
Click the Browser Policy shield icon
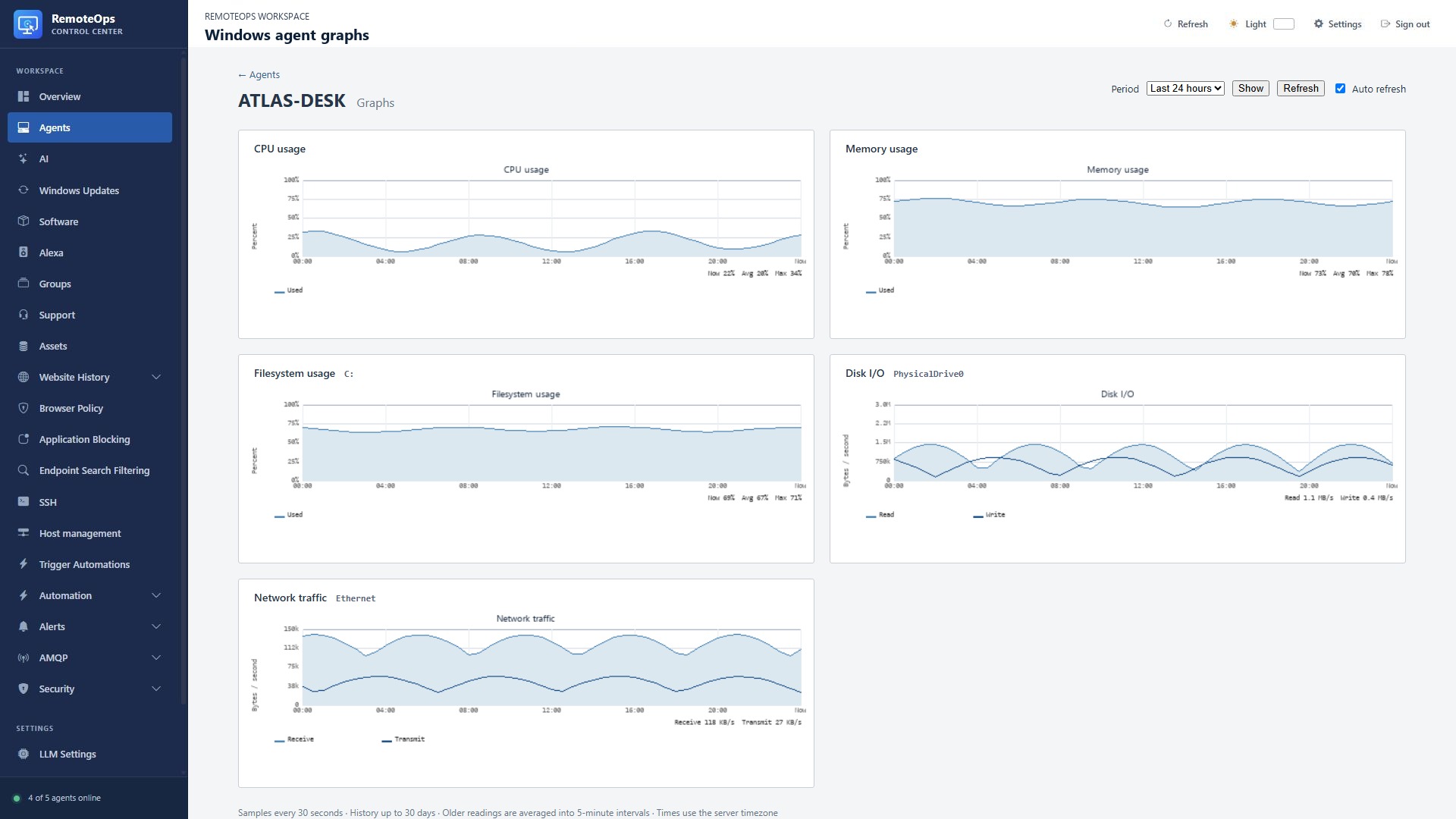(24, 408)
